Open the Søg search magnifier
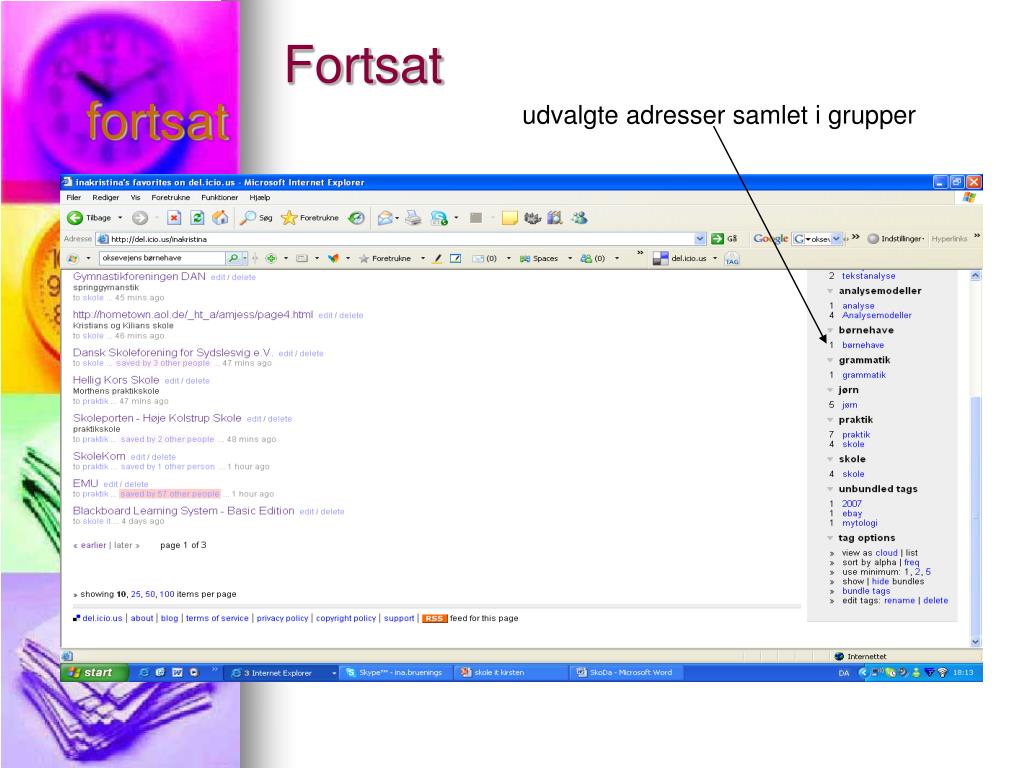This screenshot has height=768, width=1024. (255, 218)
